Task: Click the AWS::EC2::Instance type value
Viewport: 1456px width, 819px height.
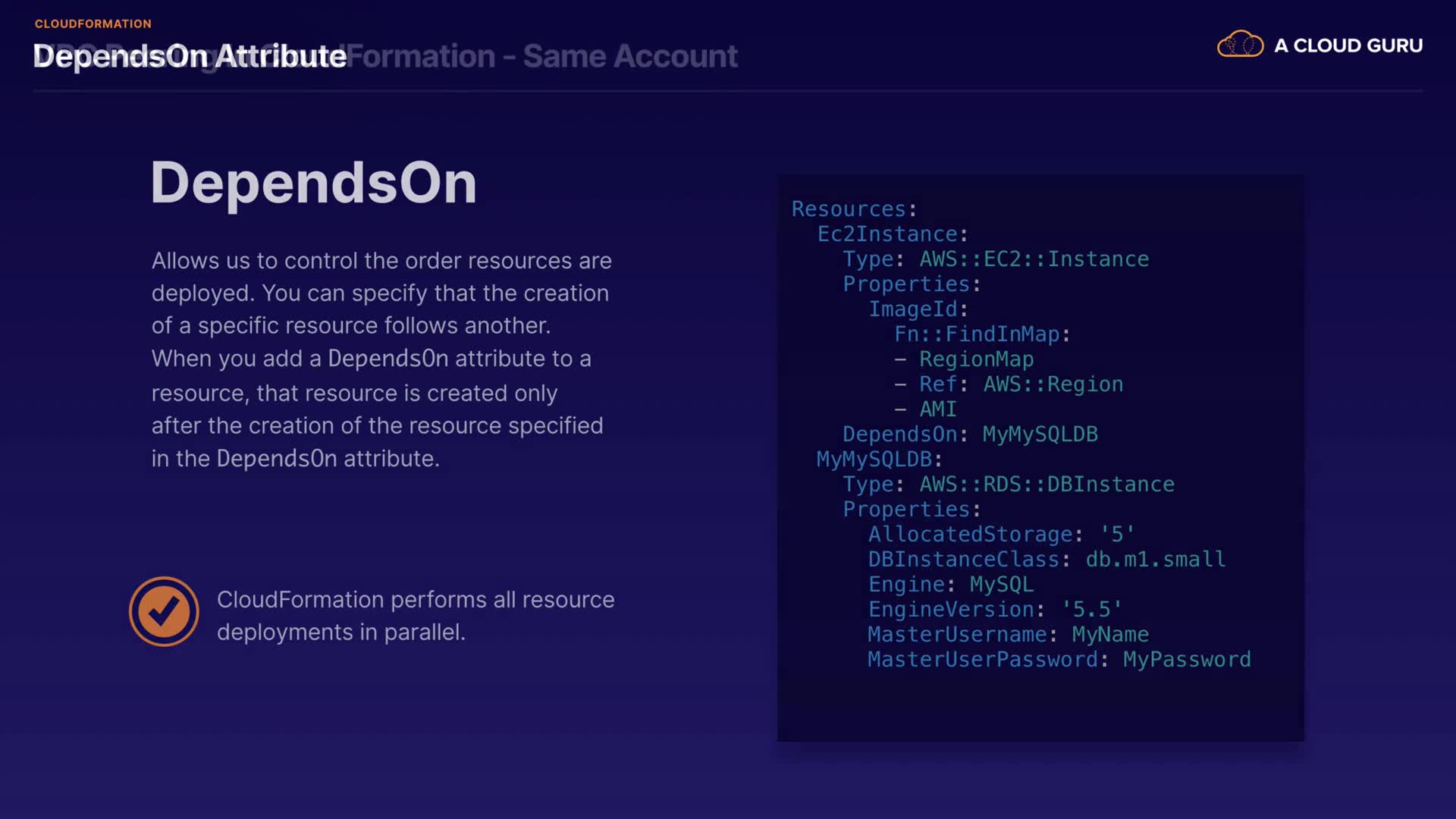Action: 1034,259
